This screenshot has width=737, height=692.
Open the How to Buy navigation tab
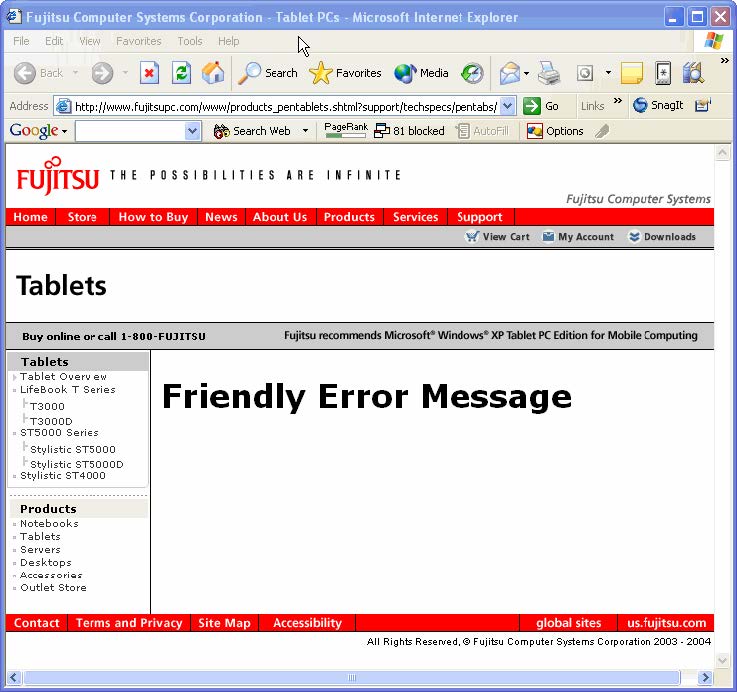153,217
